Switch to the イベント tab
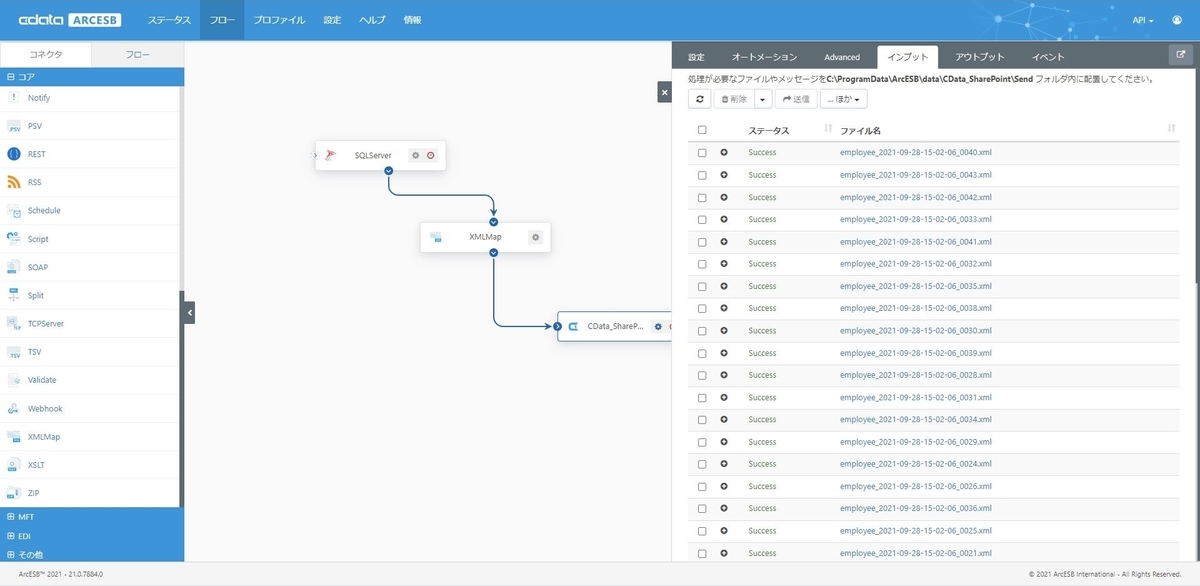Screen dimensions: 1200x586 [1048, 57]
